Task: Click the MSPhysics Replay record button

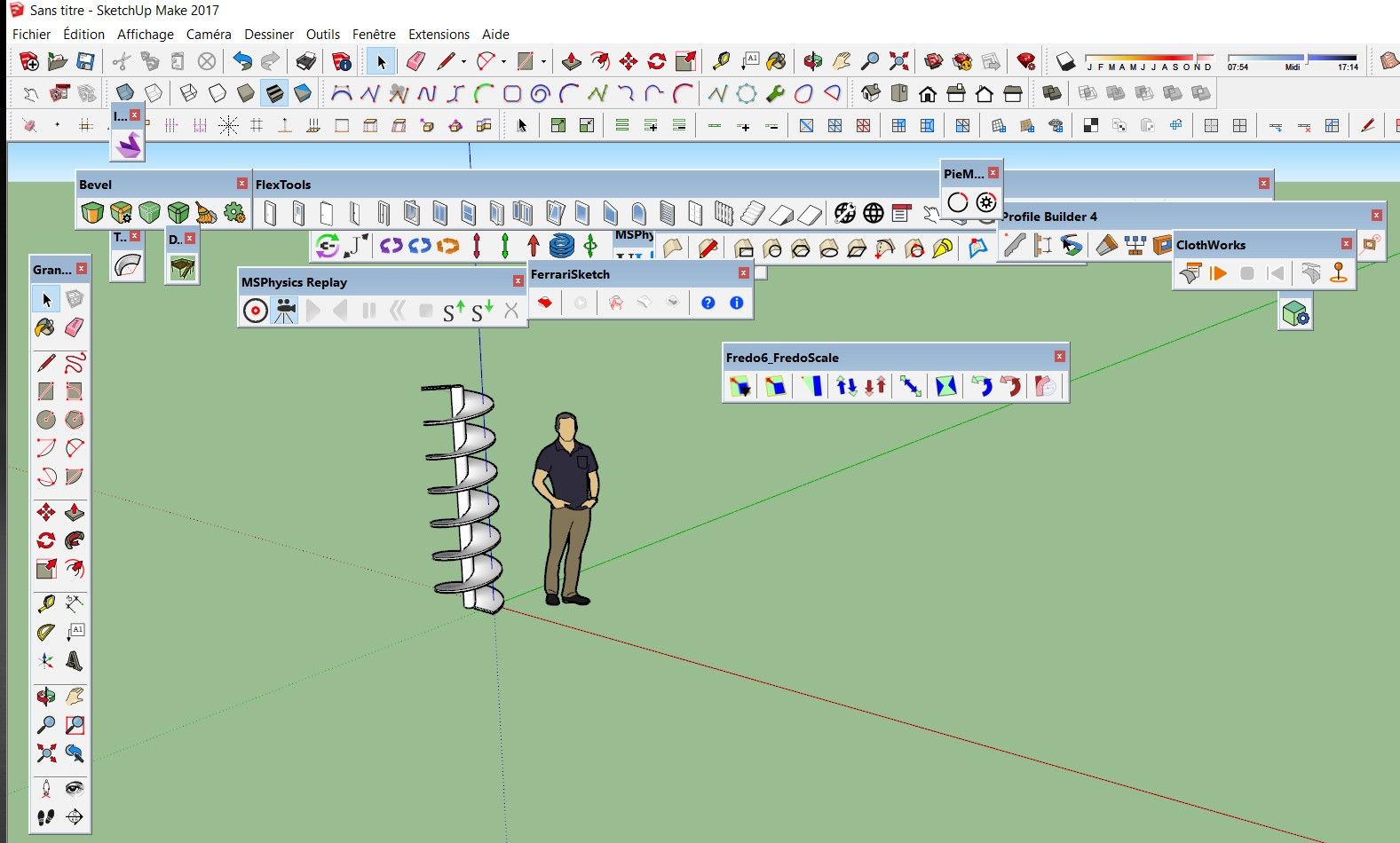Action: pyautogui.click(x=256, y=311)
